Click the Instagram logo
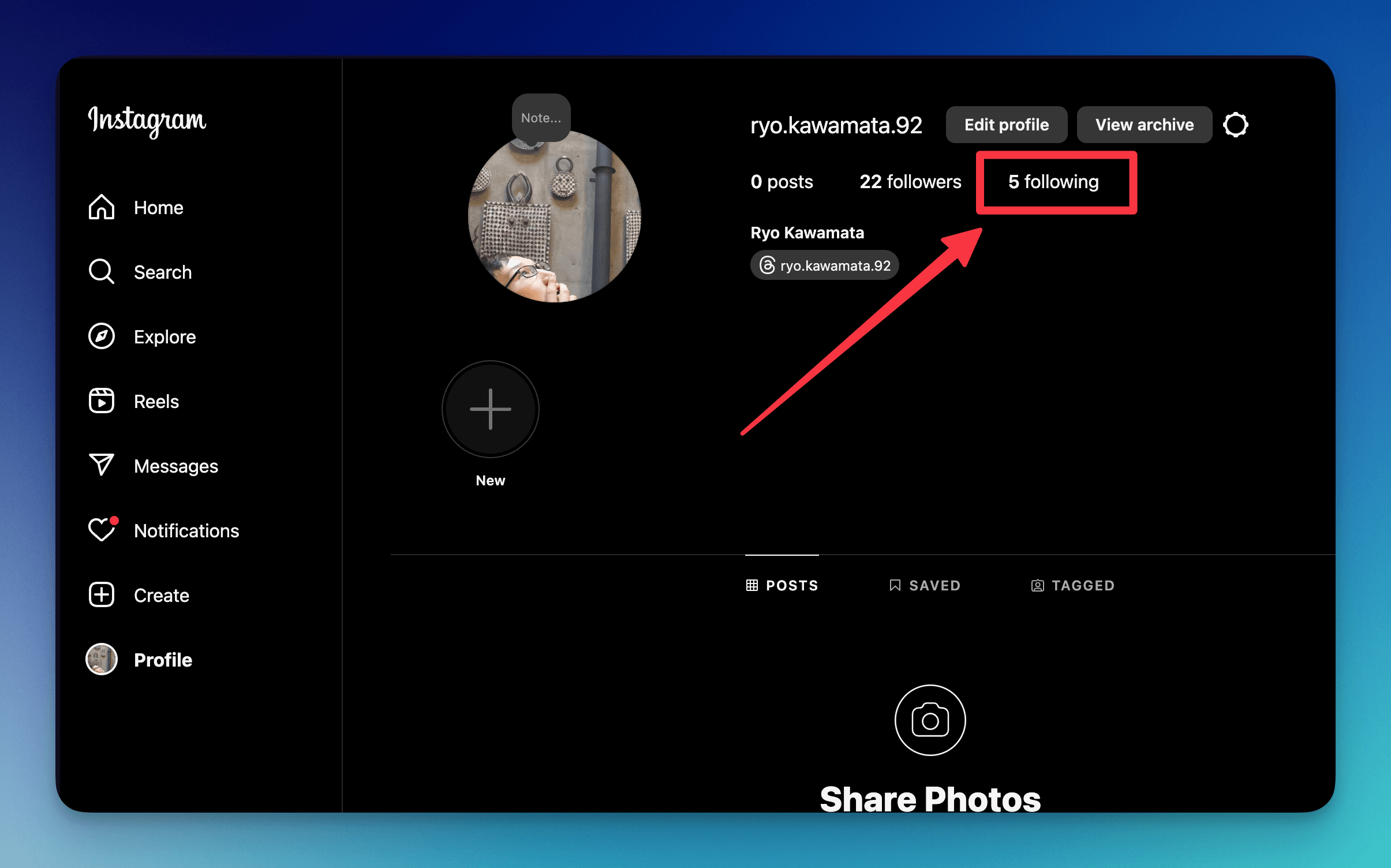1391x868 pixels. click(x=147, y=120)
